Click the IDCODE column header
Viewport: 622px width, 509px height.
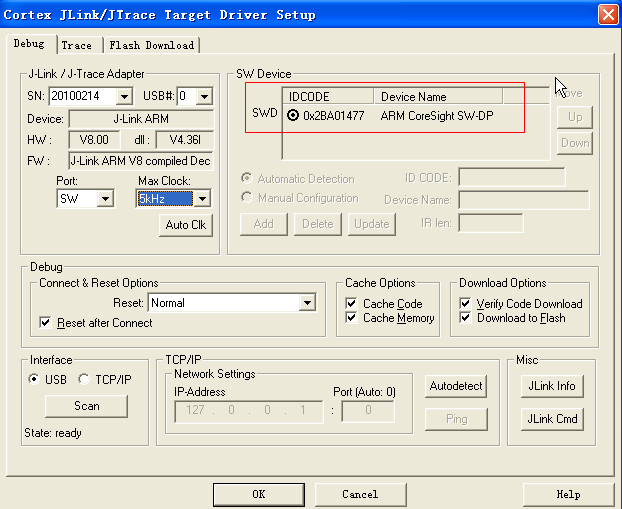(x=328, y=96)
